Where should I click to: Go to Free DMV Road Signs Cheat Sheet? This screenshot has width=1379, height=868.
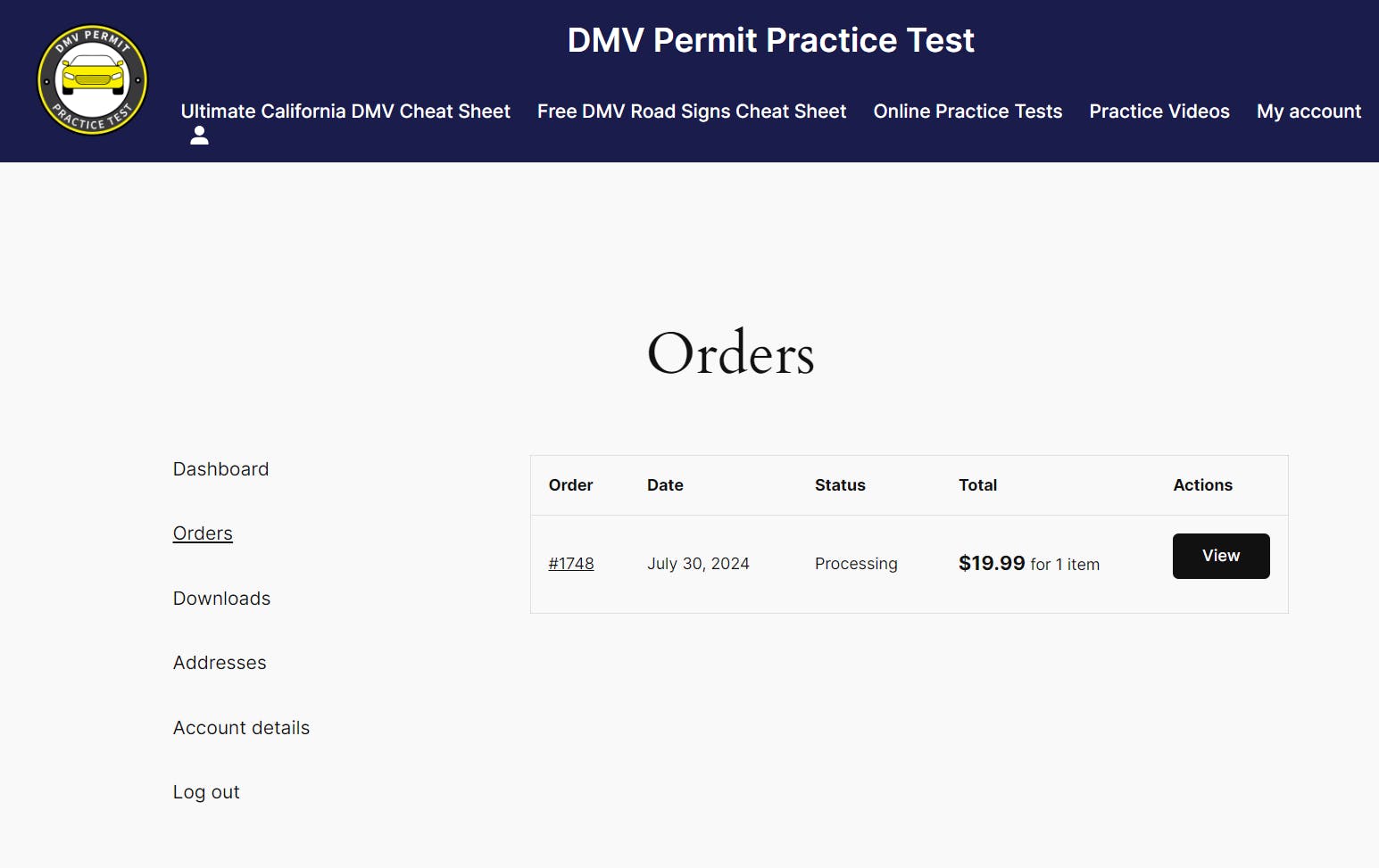(692, 112)
